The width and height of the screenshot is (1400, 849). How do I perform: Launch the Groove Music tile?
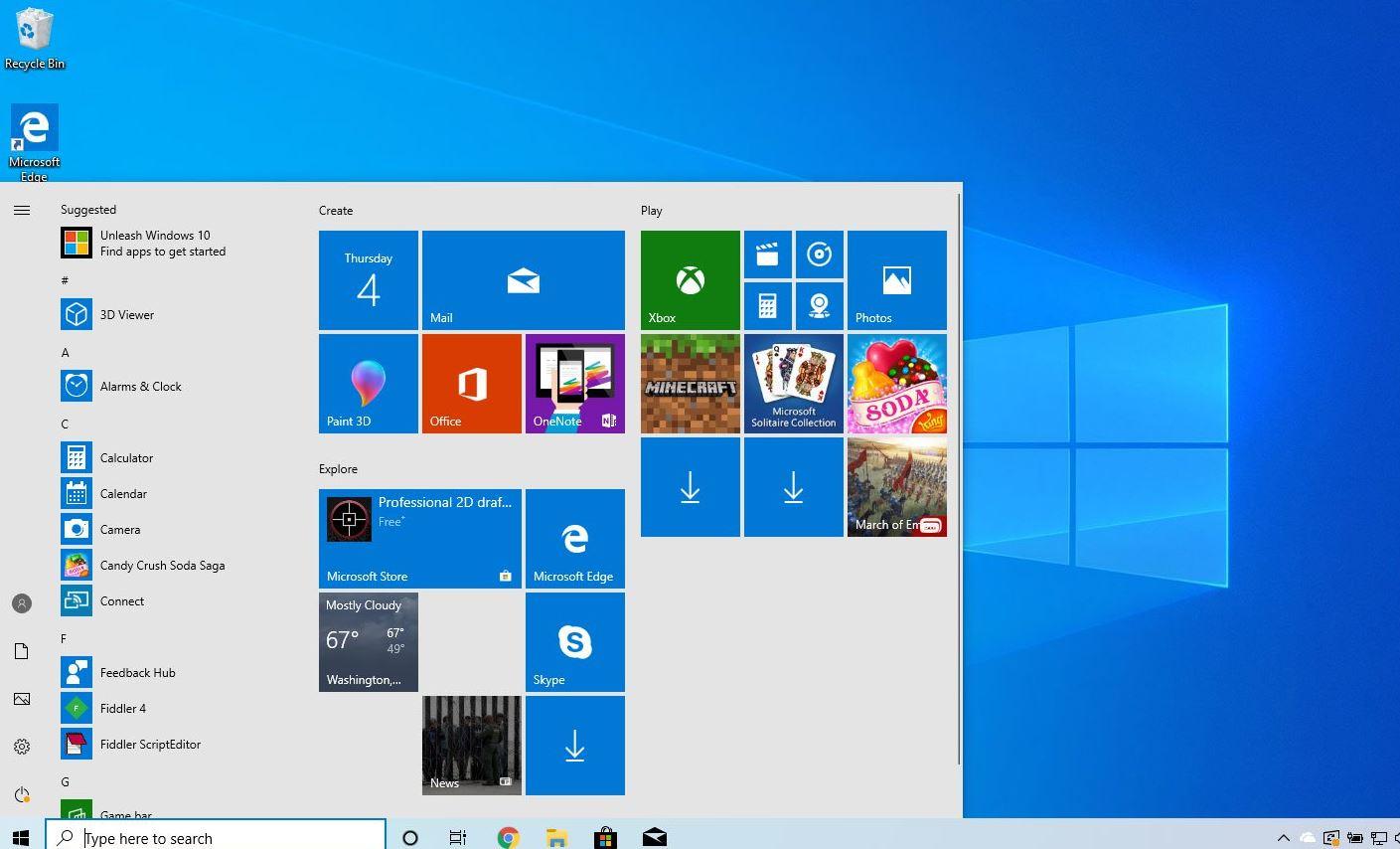click(820, 254)
